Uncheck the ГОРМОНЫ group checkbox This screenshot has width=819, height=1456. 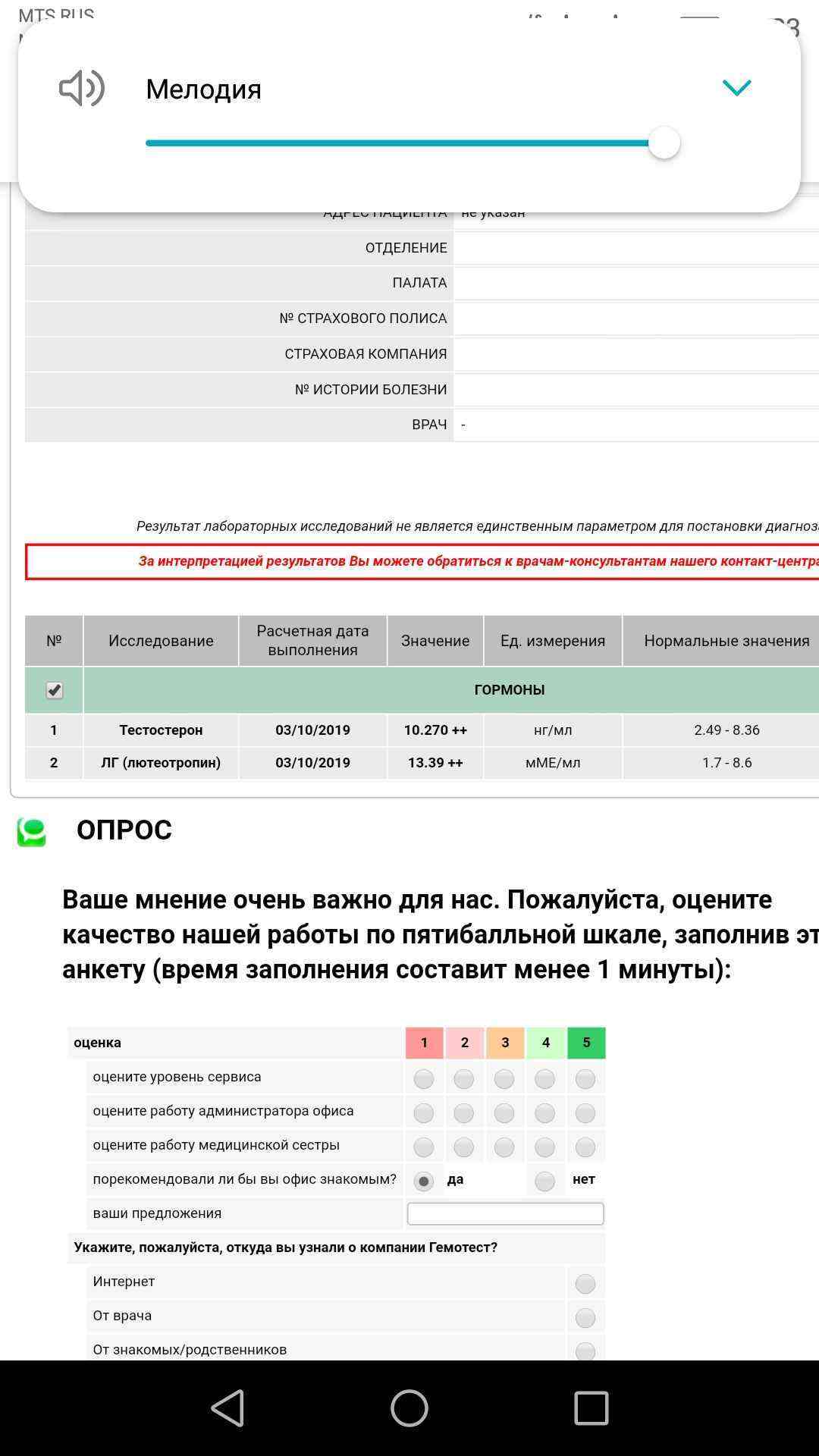click(54, 690)
